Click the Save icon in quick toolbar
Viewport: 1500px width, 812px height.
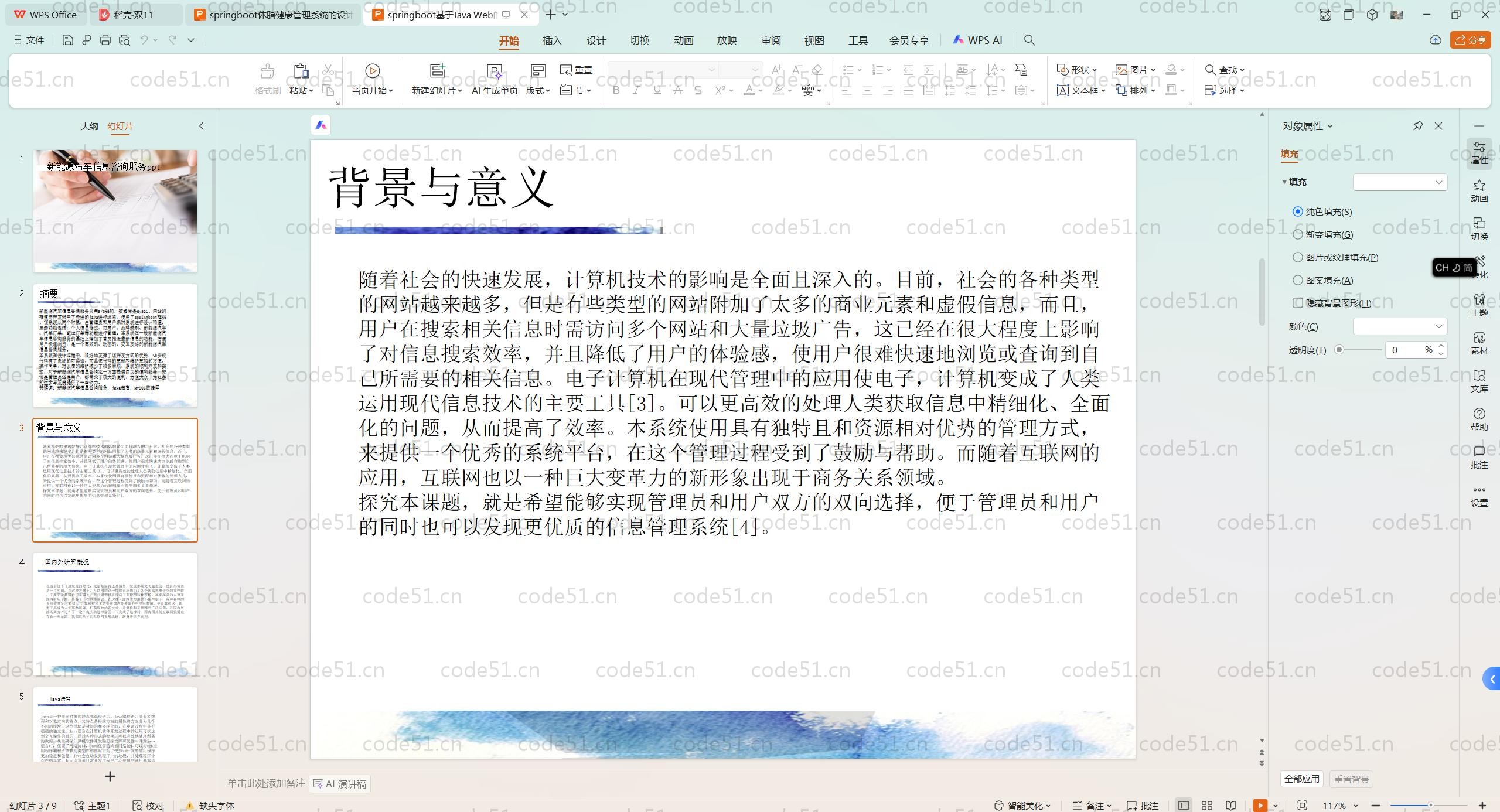(x=67, y=40)
